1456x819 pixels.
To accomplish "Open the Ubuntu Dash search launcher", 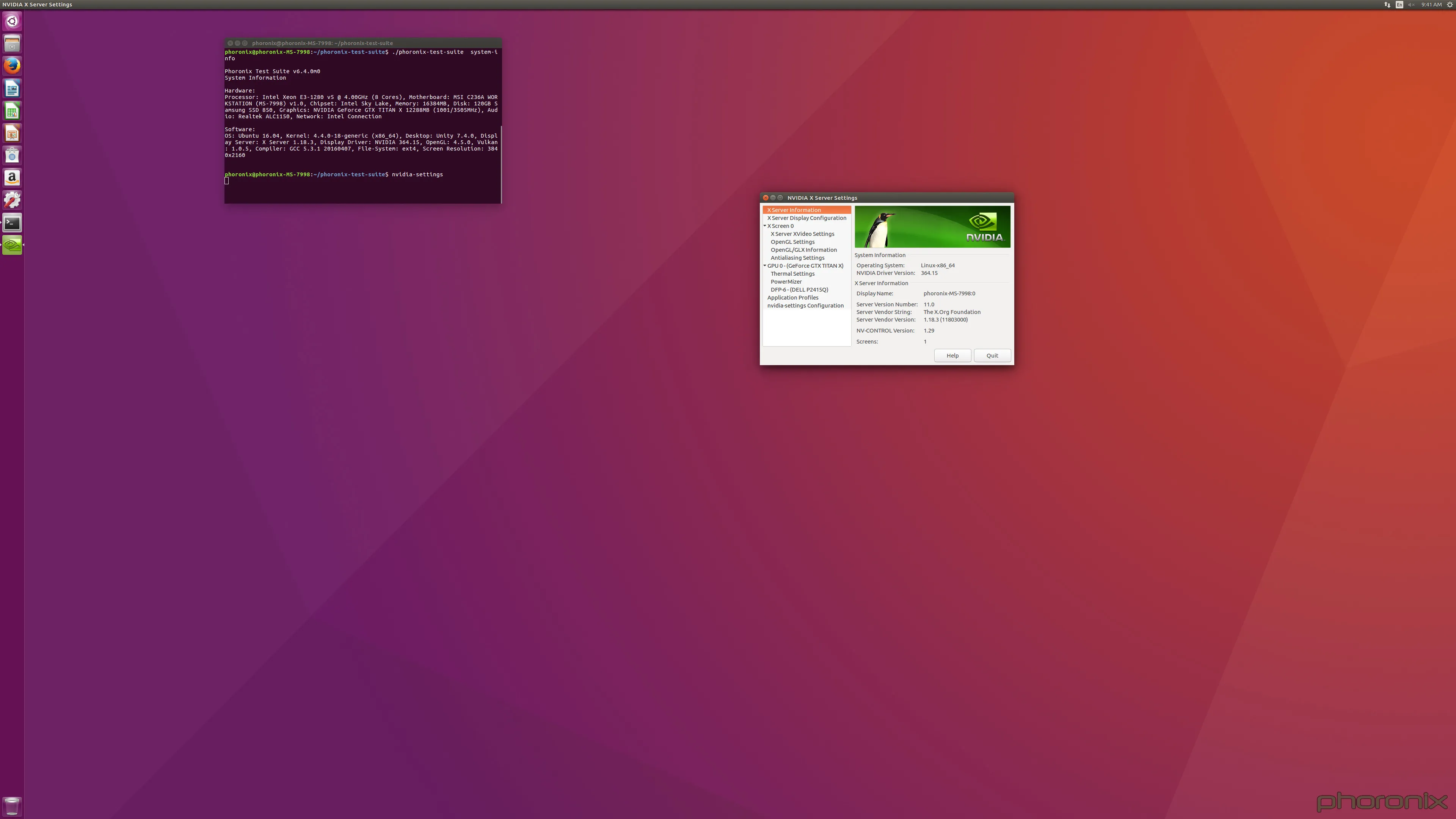I will pyautogui.click(x=12, y=22).
